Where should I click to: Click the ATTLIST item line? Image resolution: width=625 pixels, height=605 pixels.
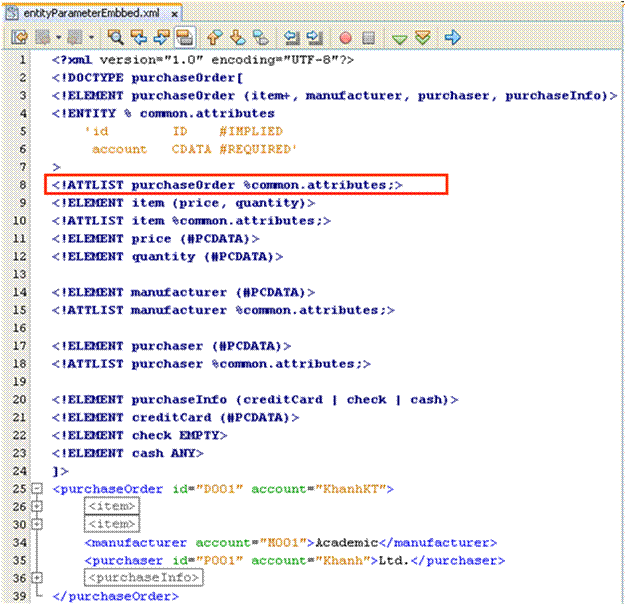(191, 221)
